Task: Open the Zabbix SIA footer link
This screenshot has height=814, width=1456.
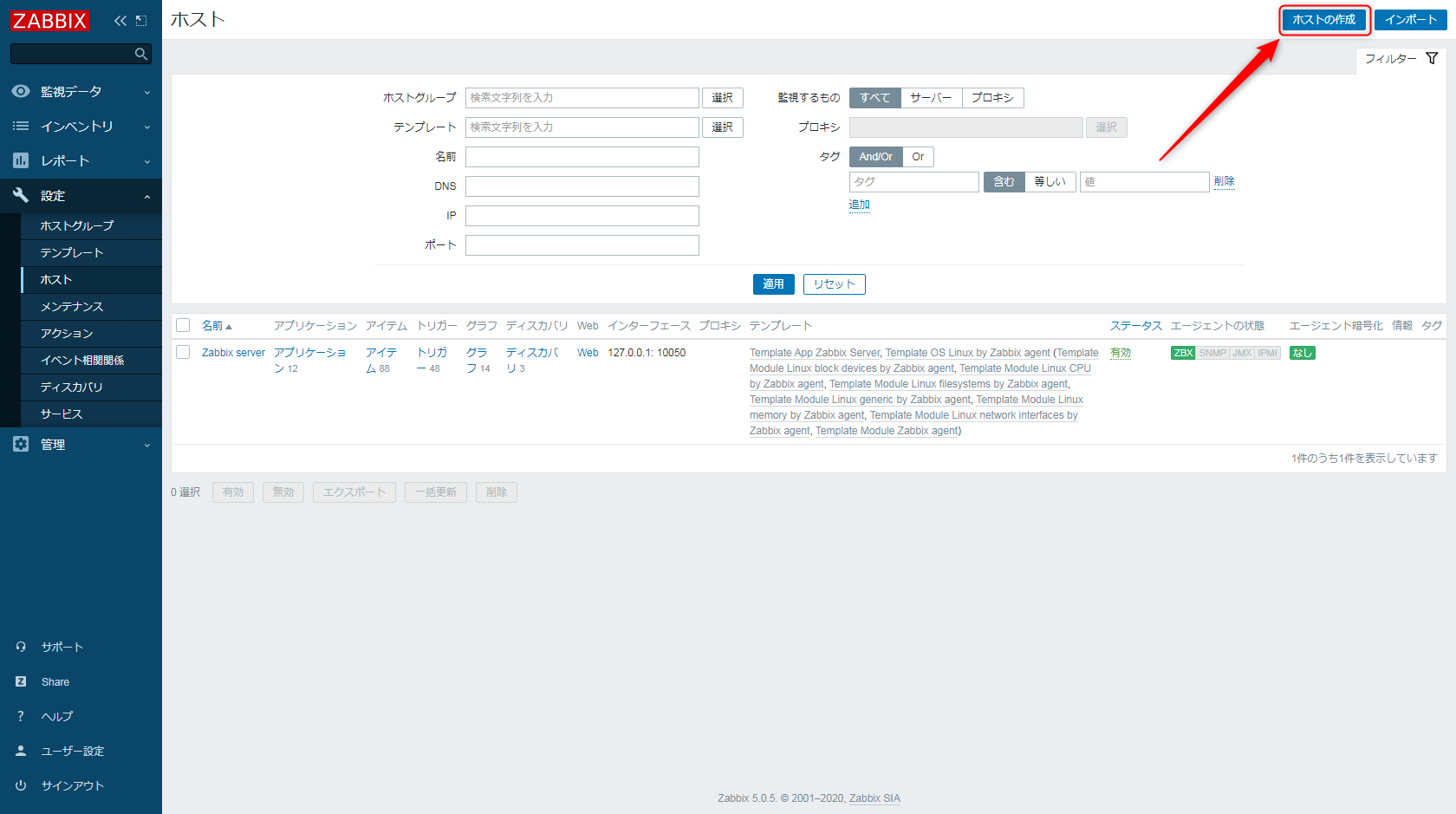Action: [x=874, y=798]
